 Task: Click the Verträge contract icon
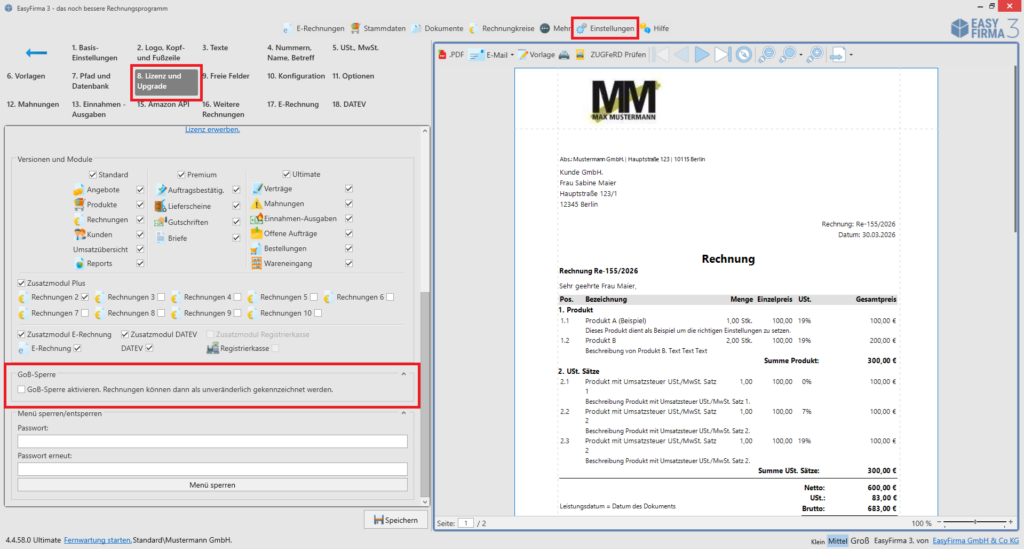(257, 189)
